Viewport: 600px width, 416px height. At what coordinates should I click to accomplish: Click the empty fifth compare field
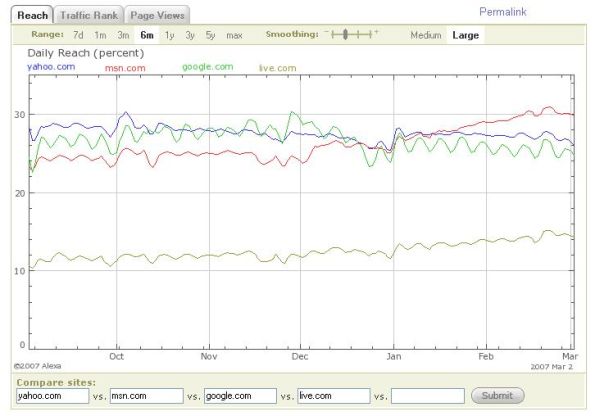(x=428, y=396)
